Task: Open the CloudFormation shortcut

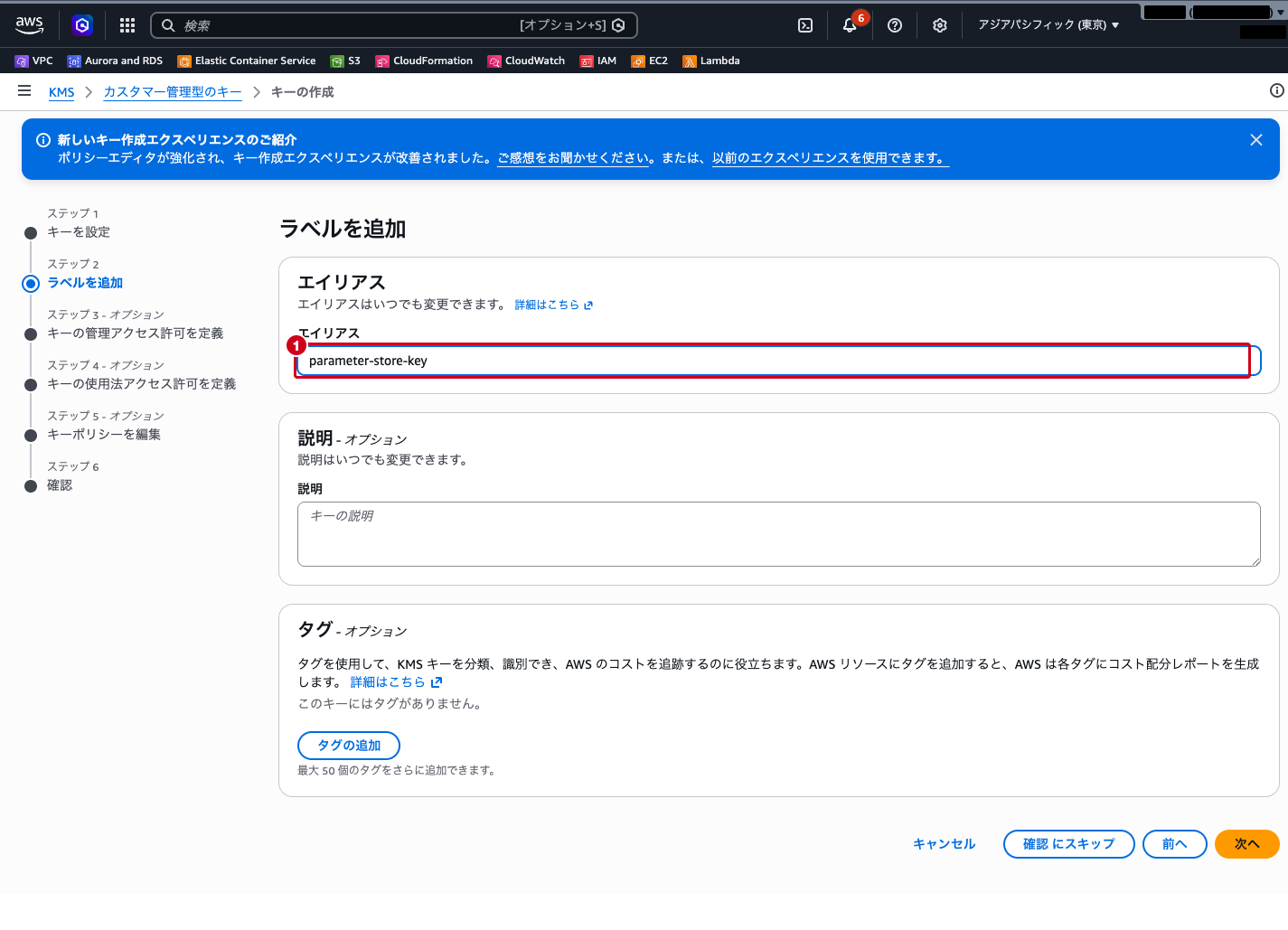Action: [424, 61]
